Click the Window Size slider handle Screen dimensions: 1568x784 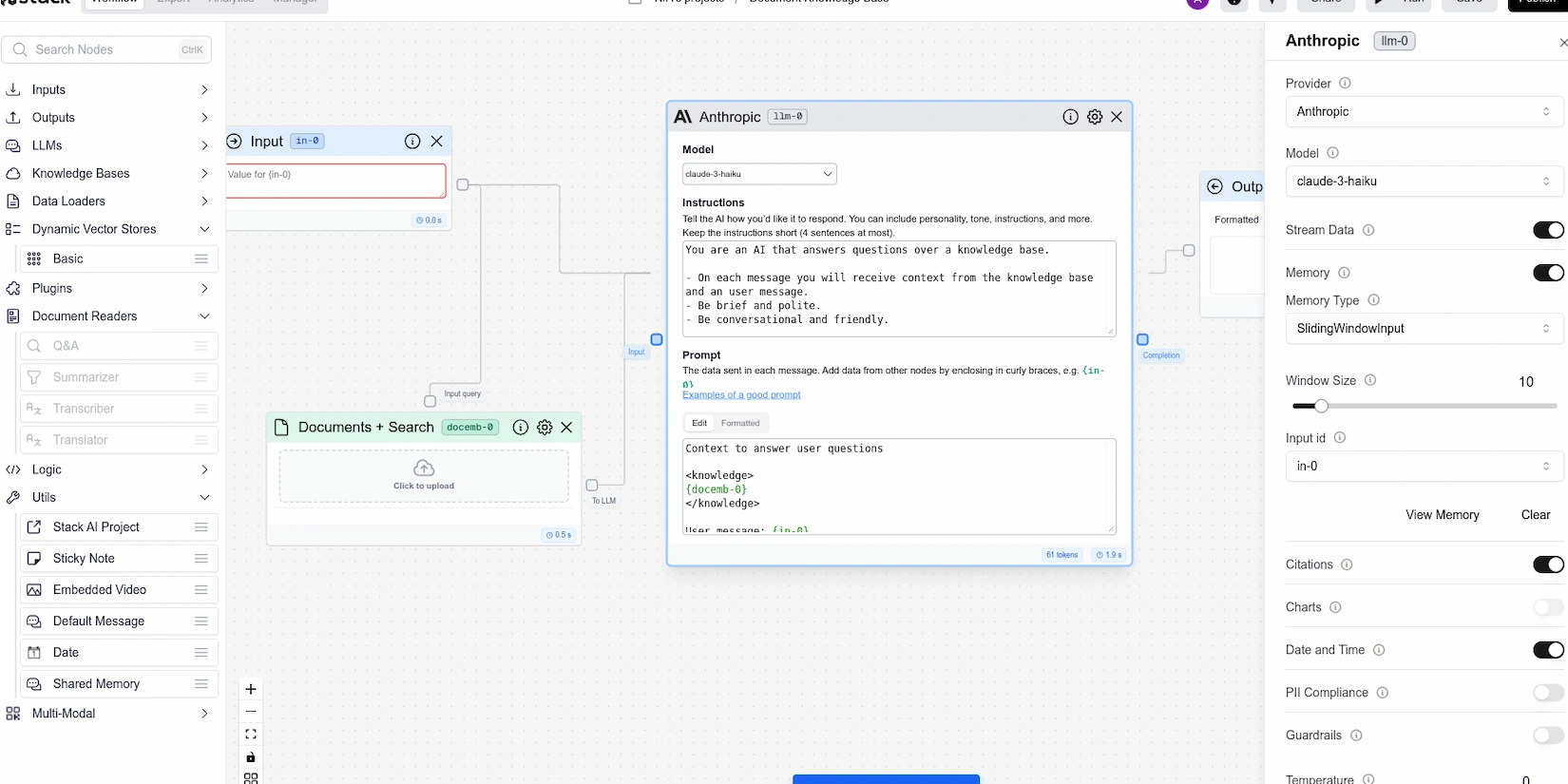coord(1321,407)
